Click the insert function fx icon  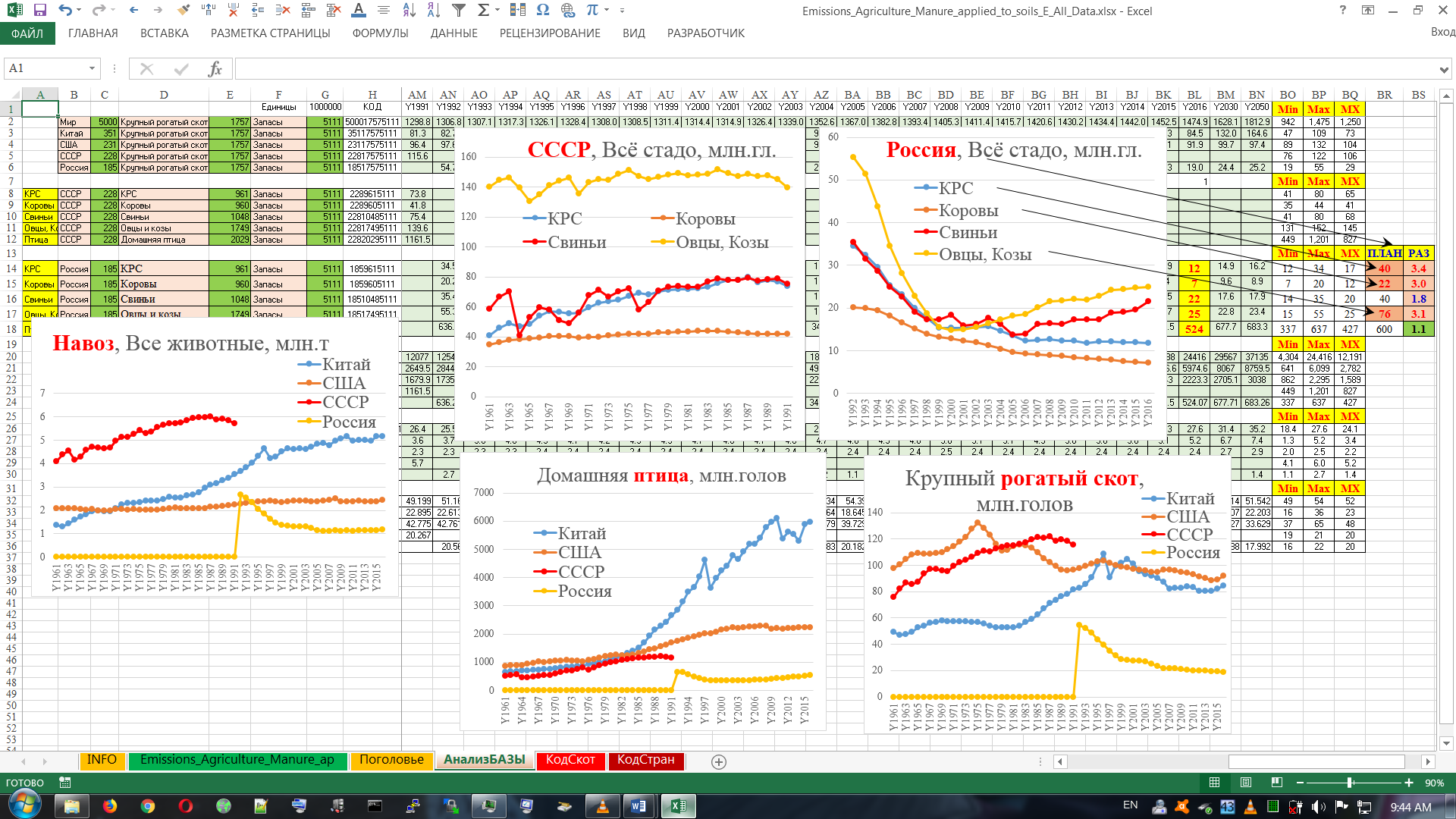pyautogui.click(x=215, y=69)
